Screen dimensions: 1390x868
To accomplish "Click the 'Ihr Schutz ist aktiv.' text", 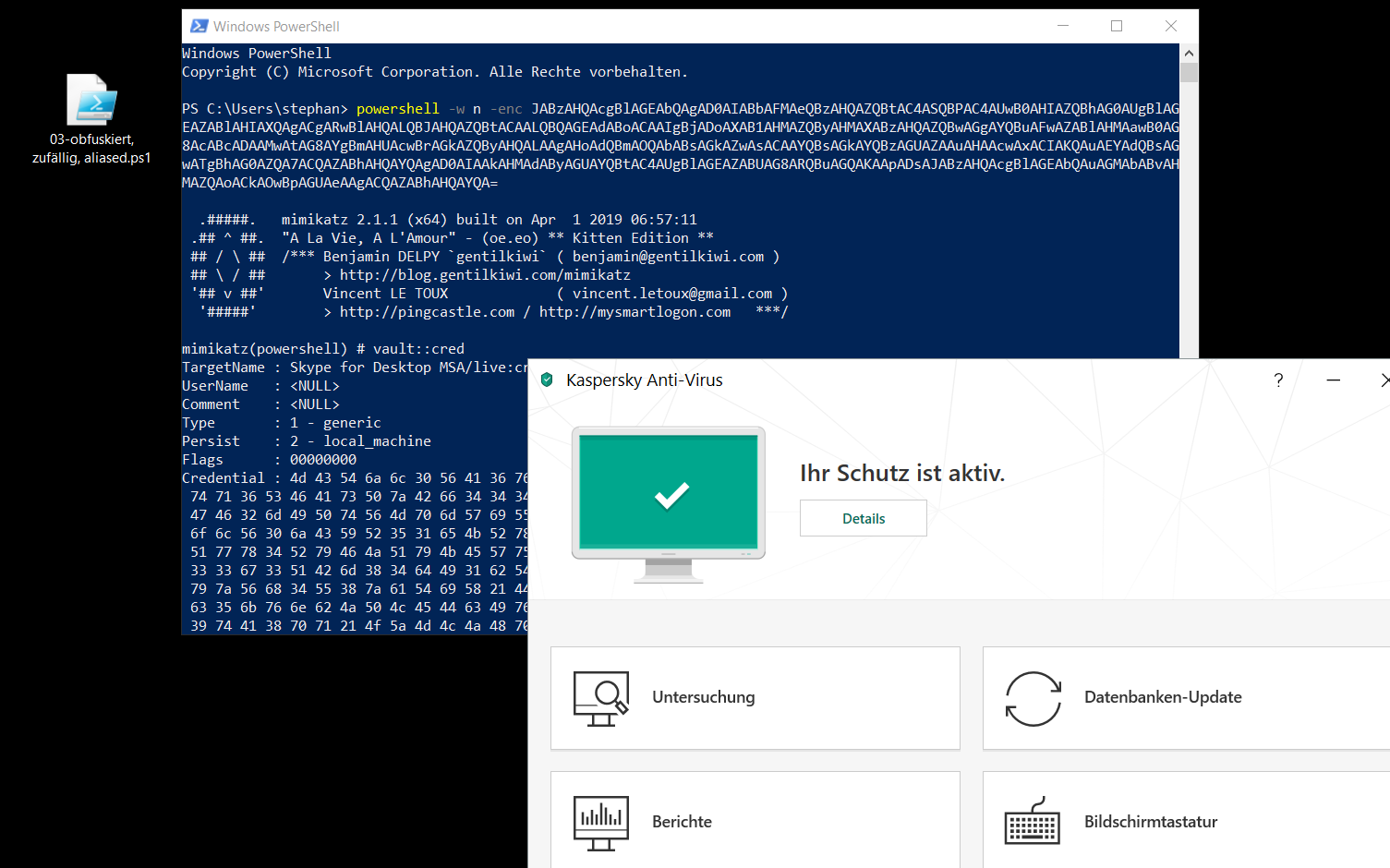I will point(901,473).
